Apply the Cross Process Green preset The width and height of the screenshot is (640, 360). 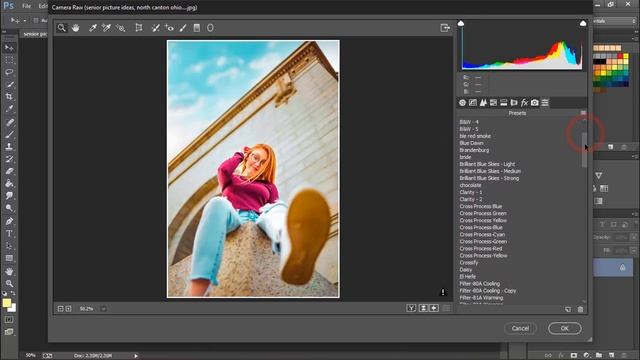point(483,213)
